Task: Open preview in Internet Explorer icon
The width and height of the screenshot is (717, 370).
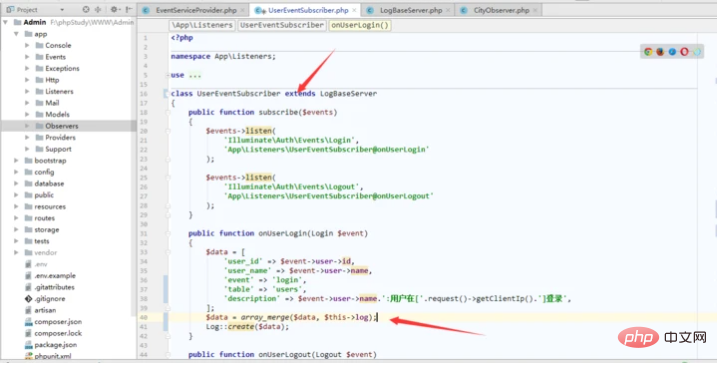Action: click(x=696, y=52)
